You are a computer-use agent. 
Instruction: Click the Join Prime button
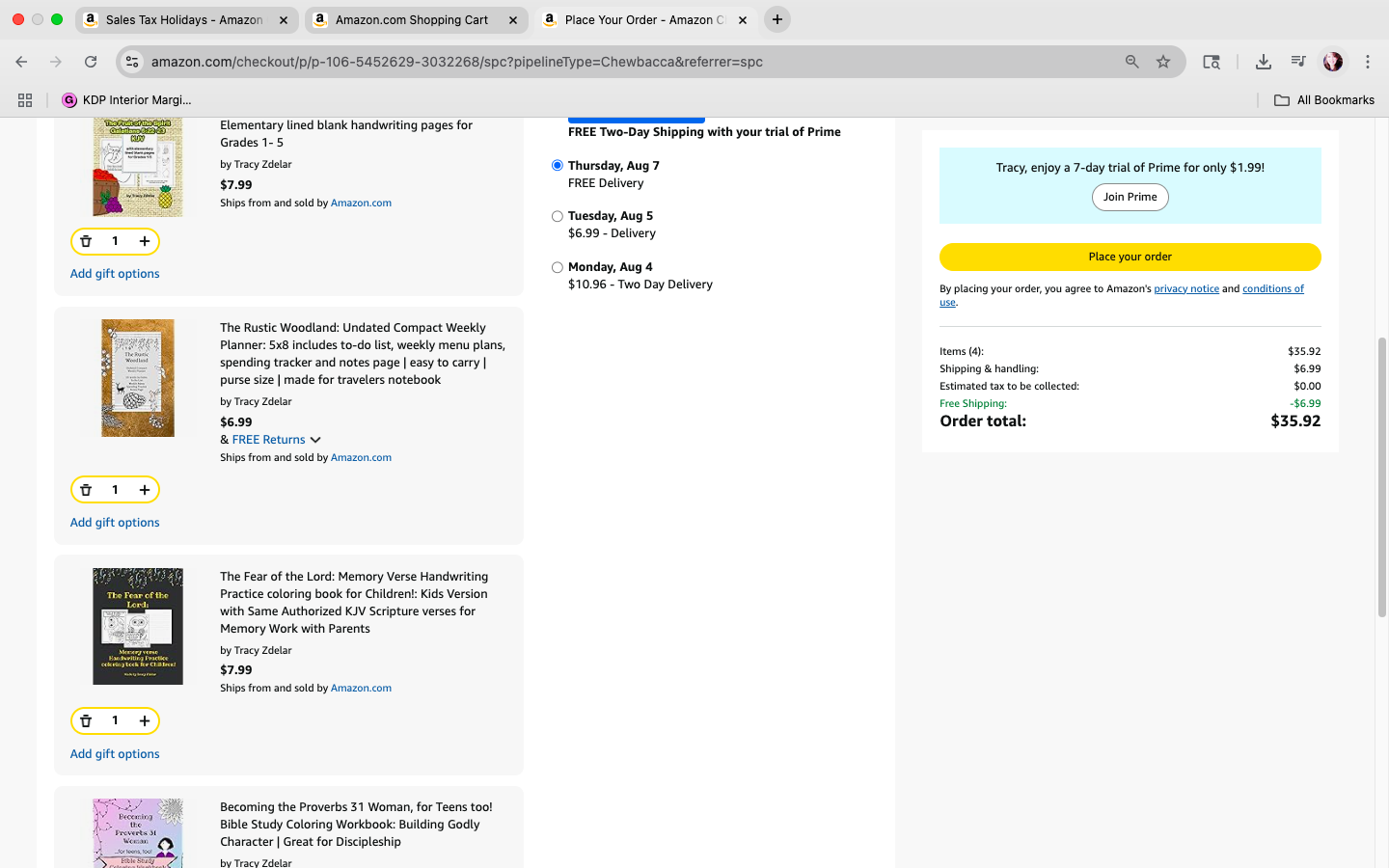[x=1130, y=197]
